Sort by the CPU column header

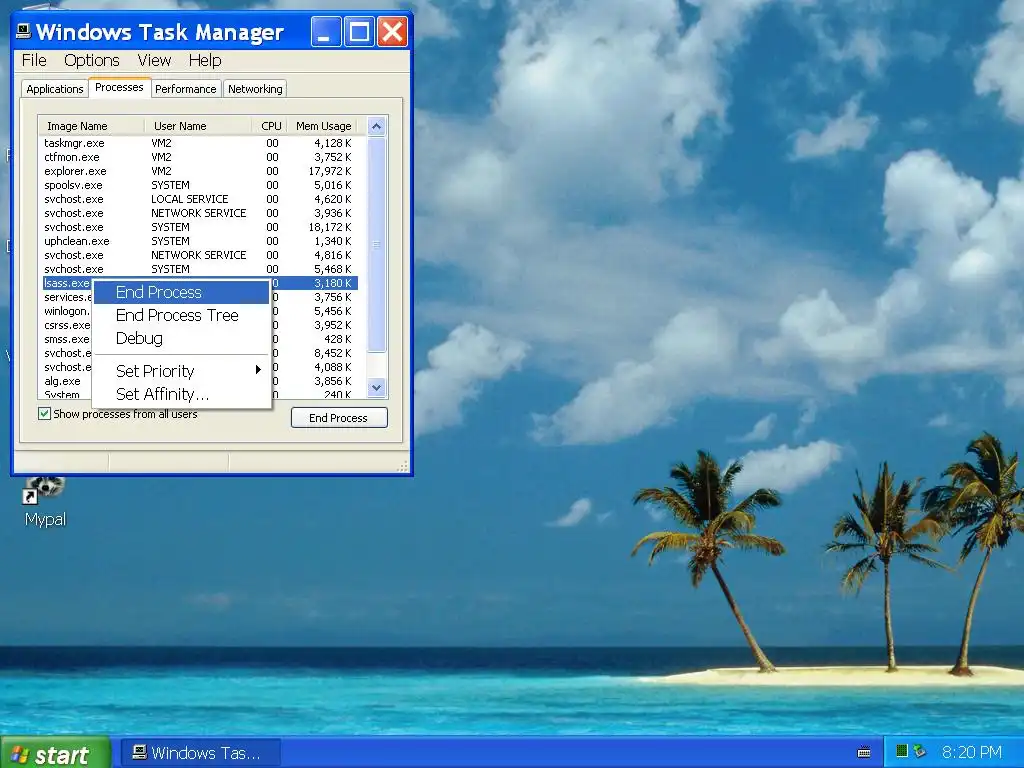click(271, 126)
